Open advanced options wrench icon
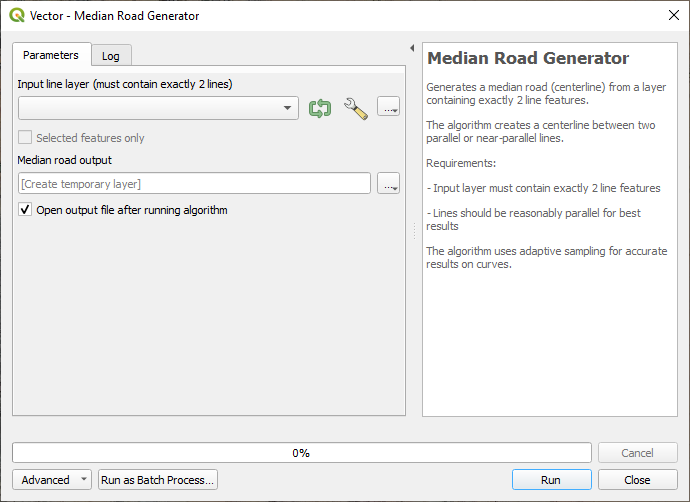The image size is (690, 502). 356,109
